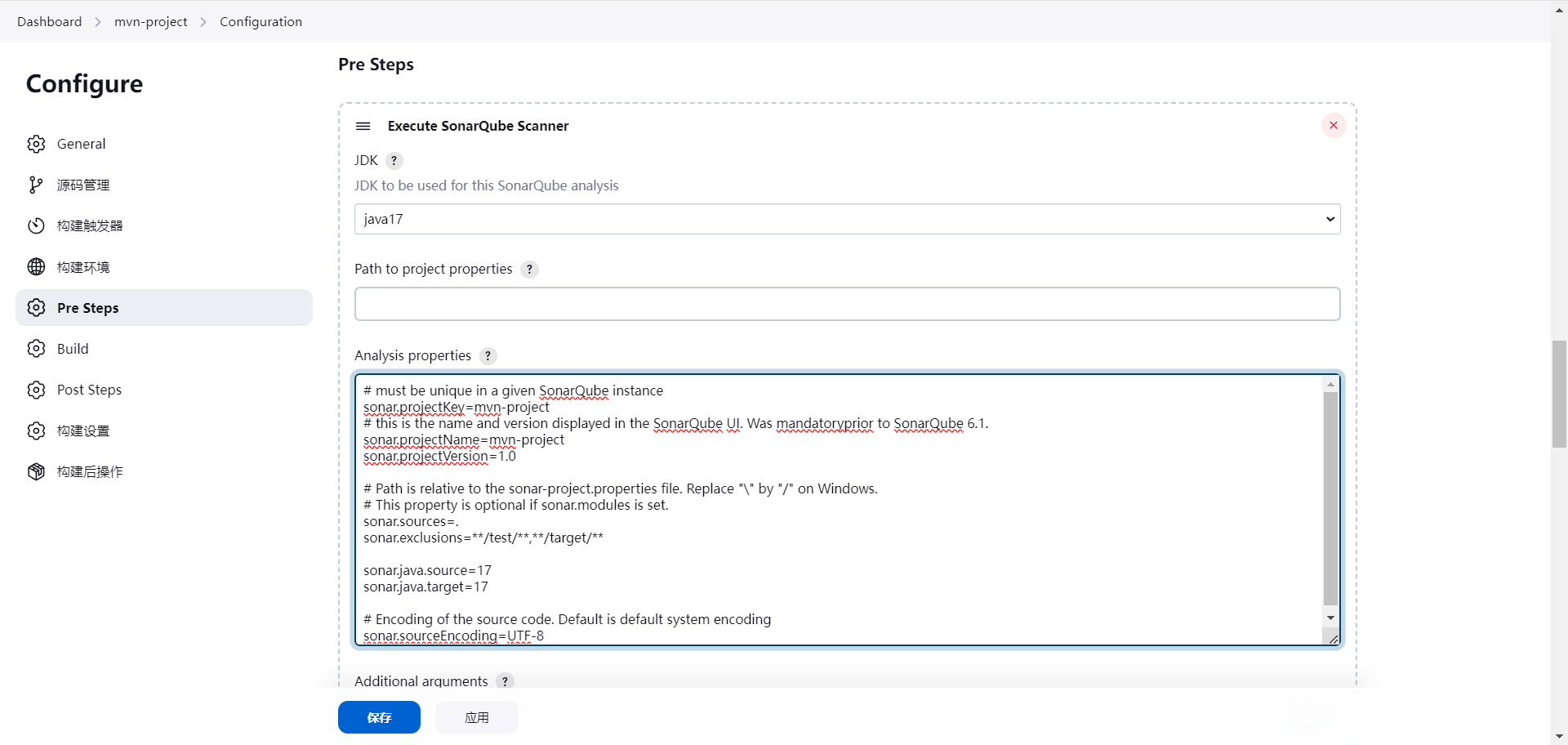Click the Post Steps gear icon
Screen dimensions: 1568x745
pyautogui.click(x=36, y=390)
